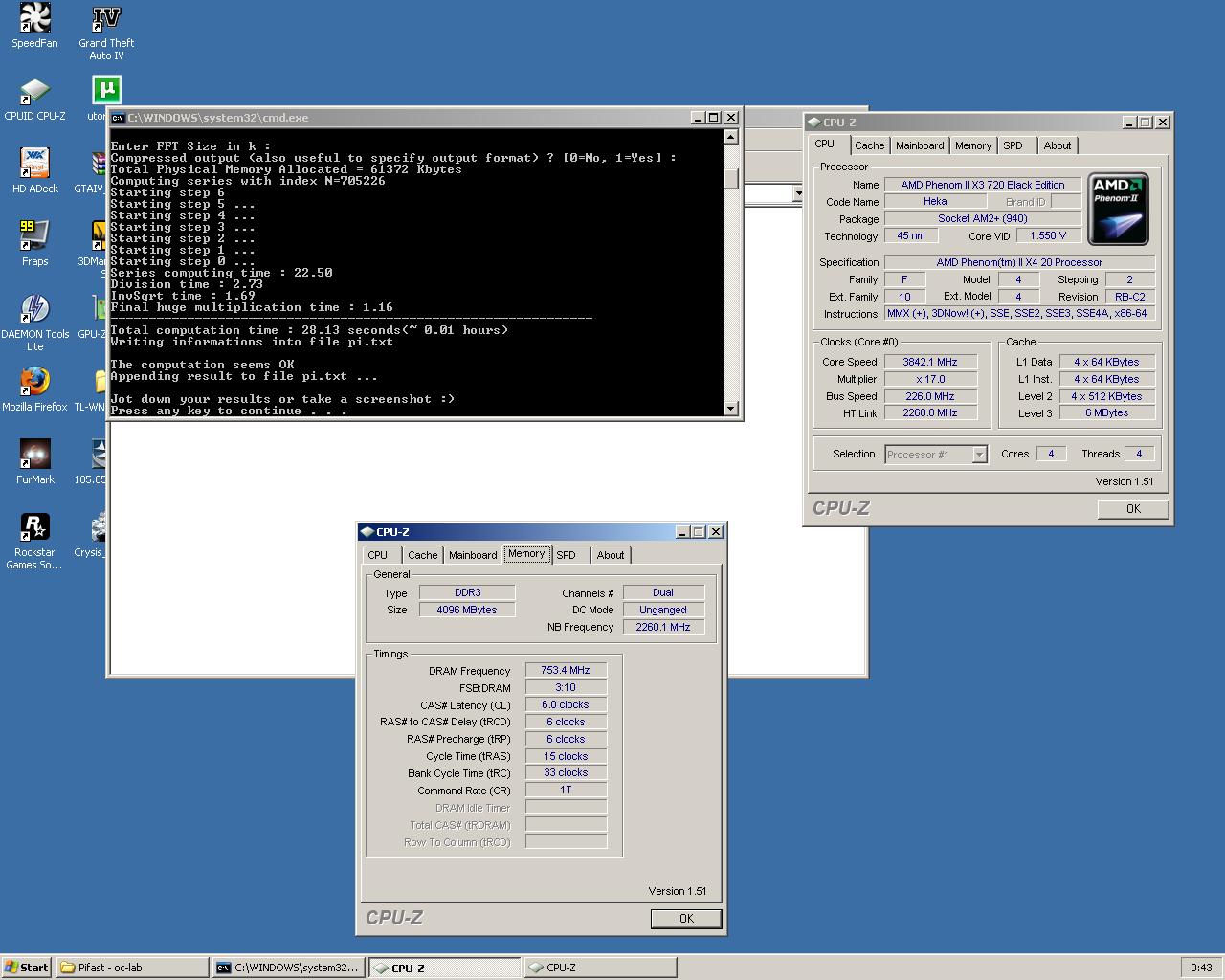This screenshot has height=980, width=1225.
Task: Select the Core VID value 1.550 V
Action: coord(1049,235)
